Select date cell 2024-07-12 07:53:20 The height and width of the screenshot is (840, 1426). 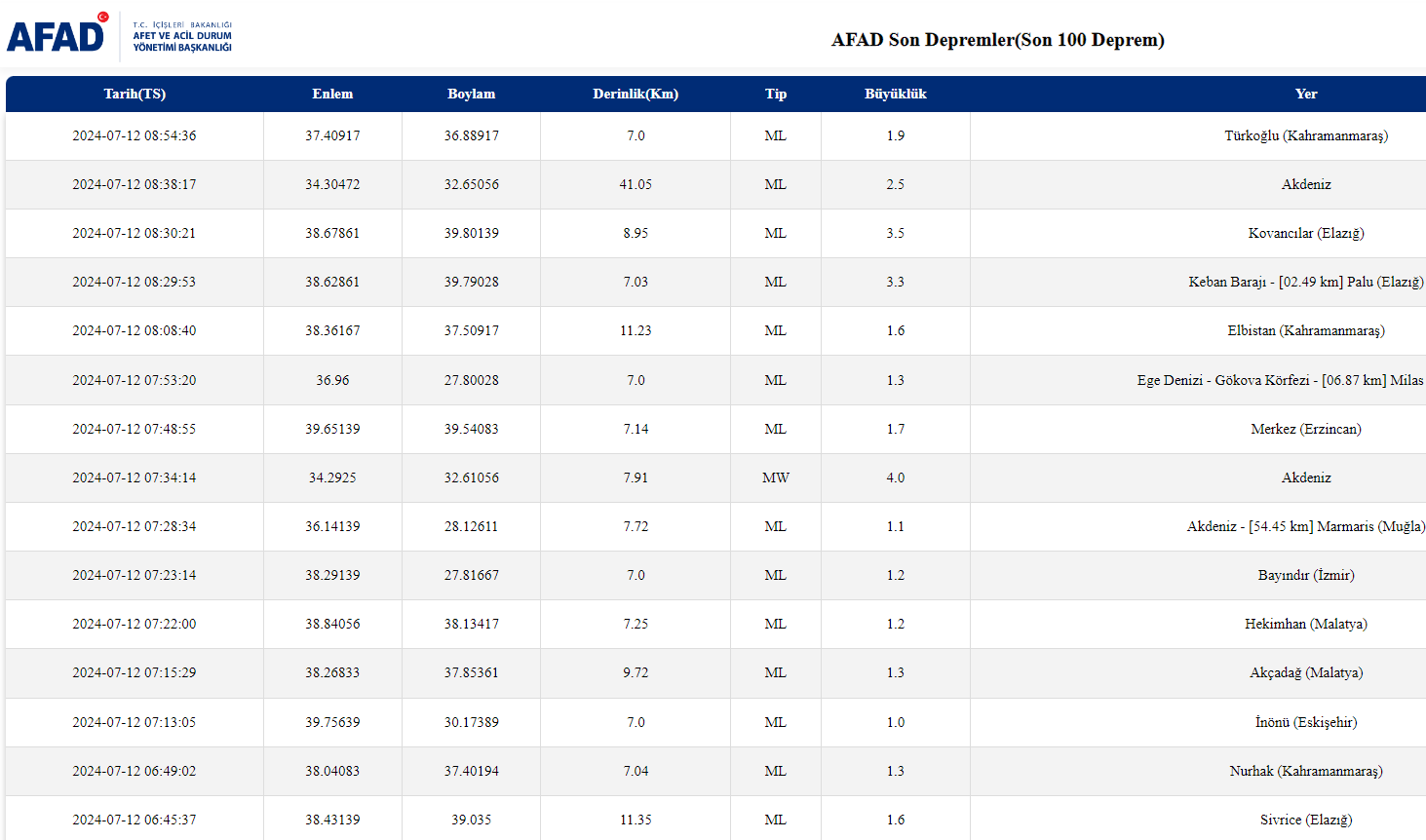[135, 380]
